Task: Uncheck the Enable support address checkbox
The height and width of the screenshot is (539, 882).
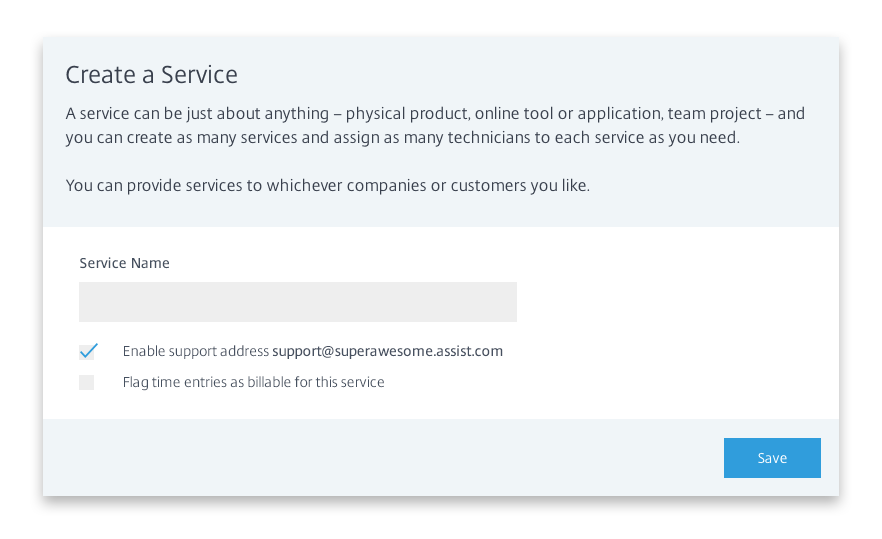Action: 87,351
